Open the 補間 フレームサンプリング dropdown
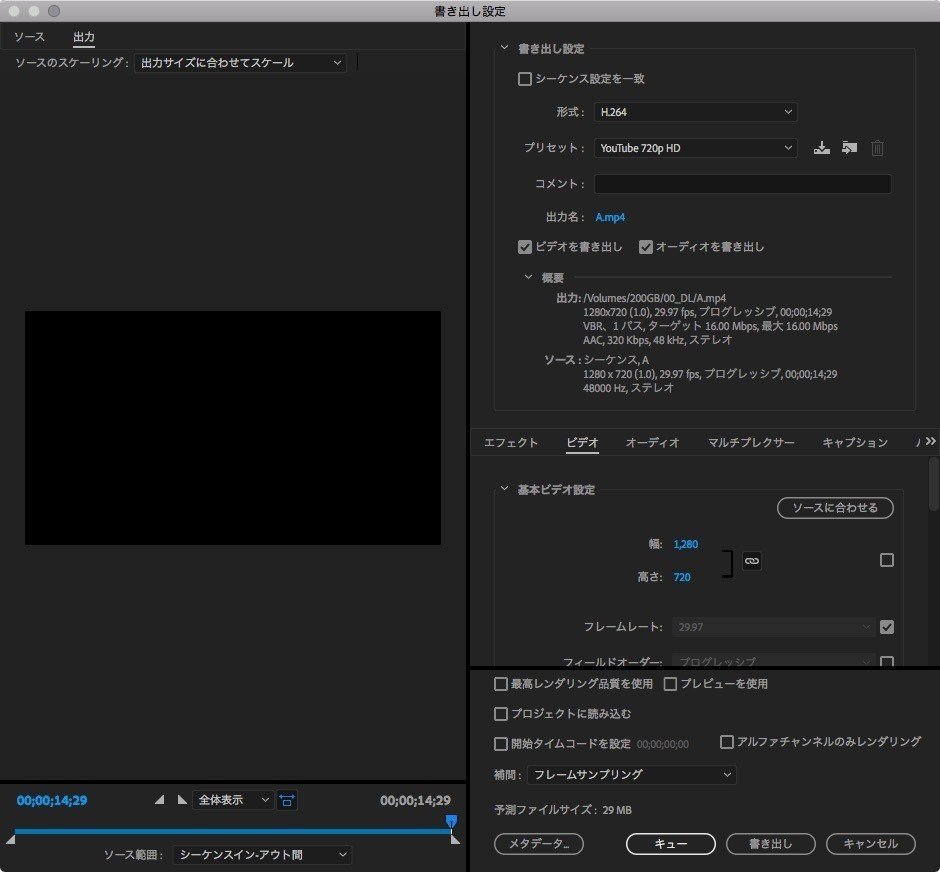This screenshot has height=872, width=940. coord(632,774)
